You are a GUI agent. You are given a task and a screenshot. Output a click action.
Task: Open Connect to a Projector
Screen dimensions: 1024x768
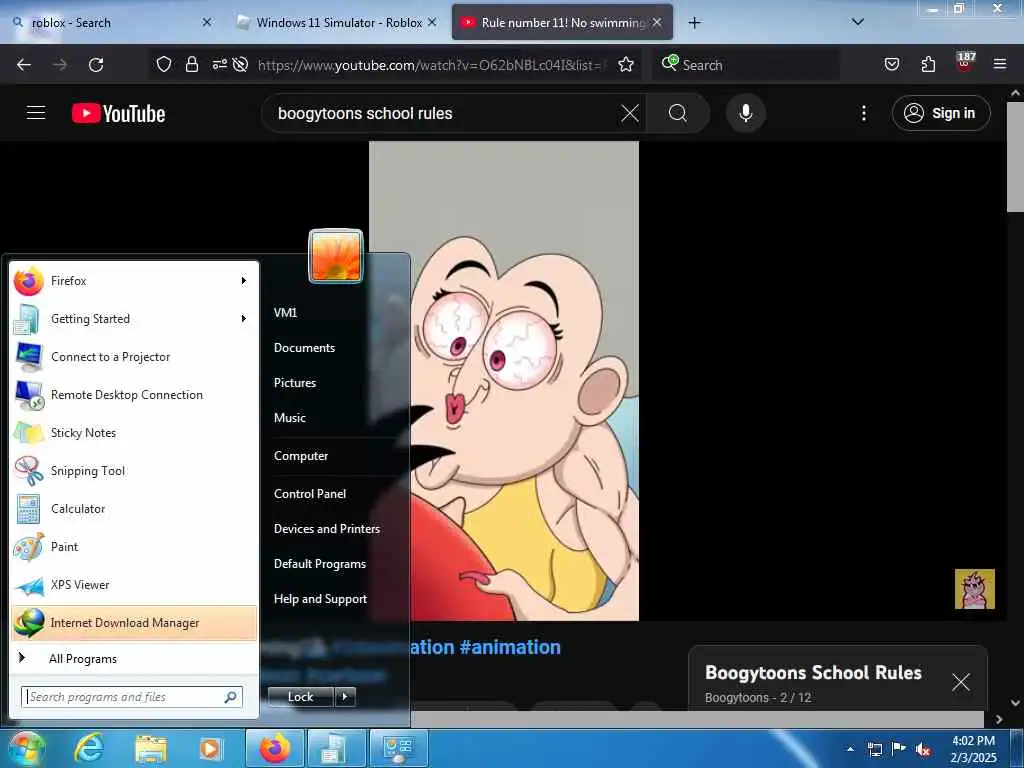click(134, 357)
